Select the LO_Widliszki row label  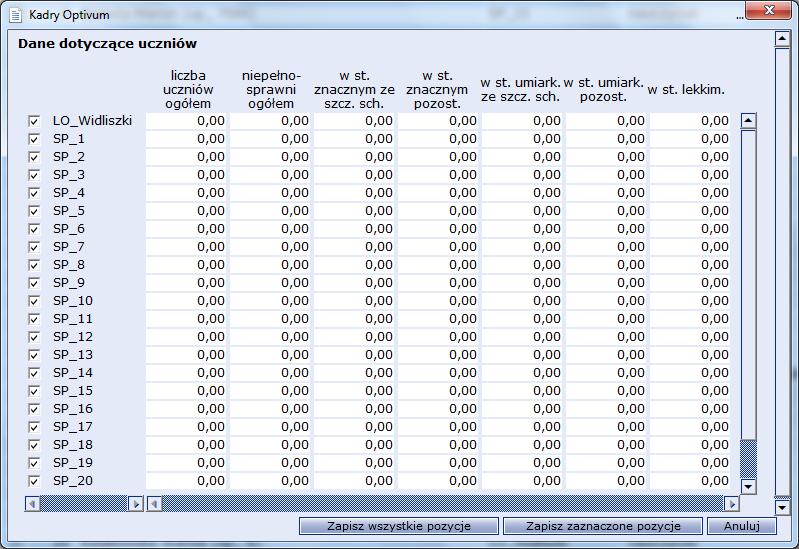coord(92,121)
